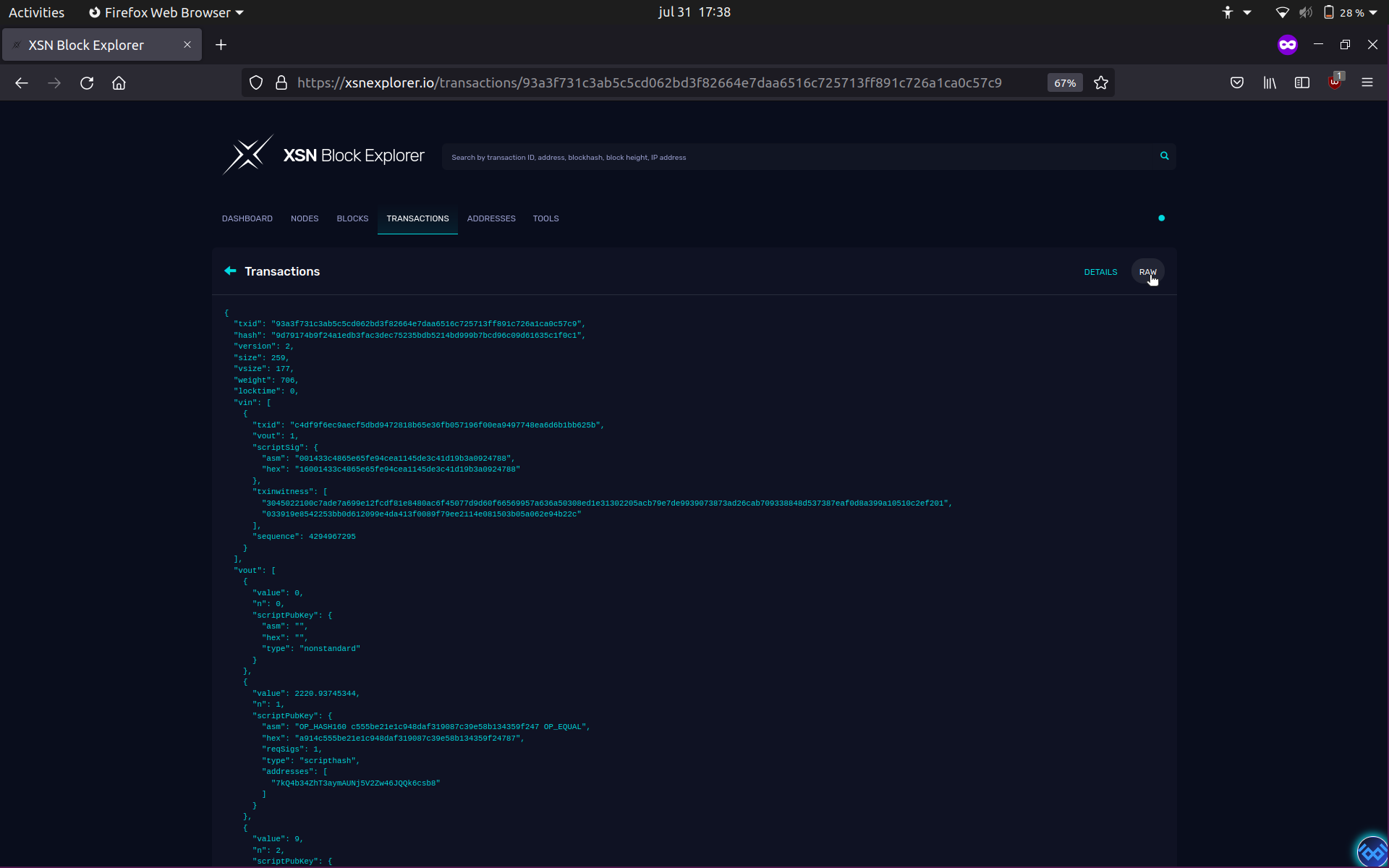Image resolution: width=1389 pixels, height=868 pixels.
Task: Click the first txinwitness string starting 3045022100
Action: tap(607, 503)
